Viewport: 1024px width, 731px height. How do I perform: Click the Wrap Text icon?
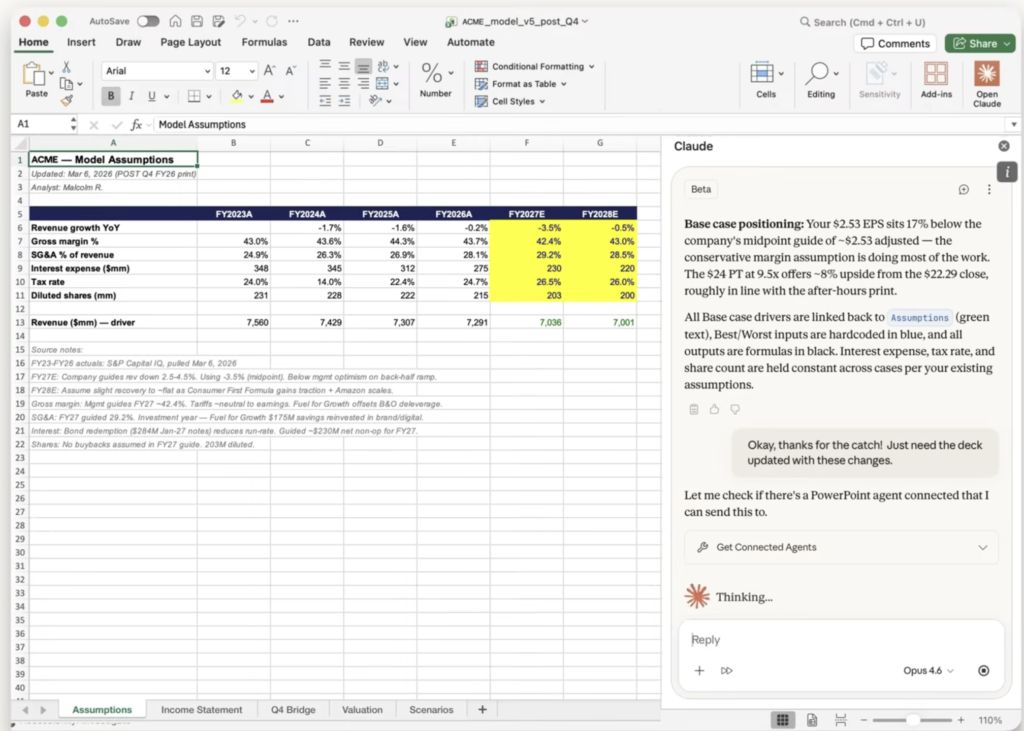(383, 66)
